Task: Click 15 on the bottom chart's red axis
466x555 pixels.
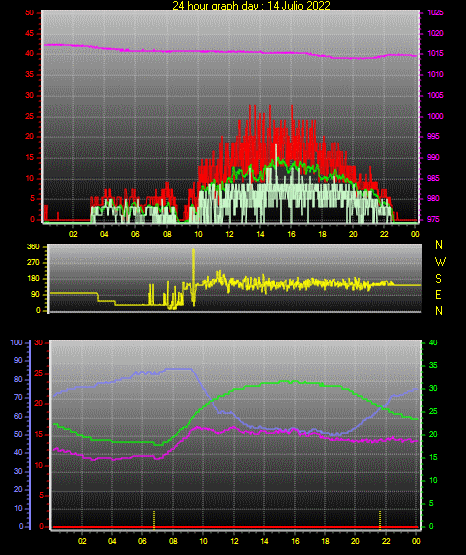Action: 39,434
